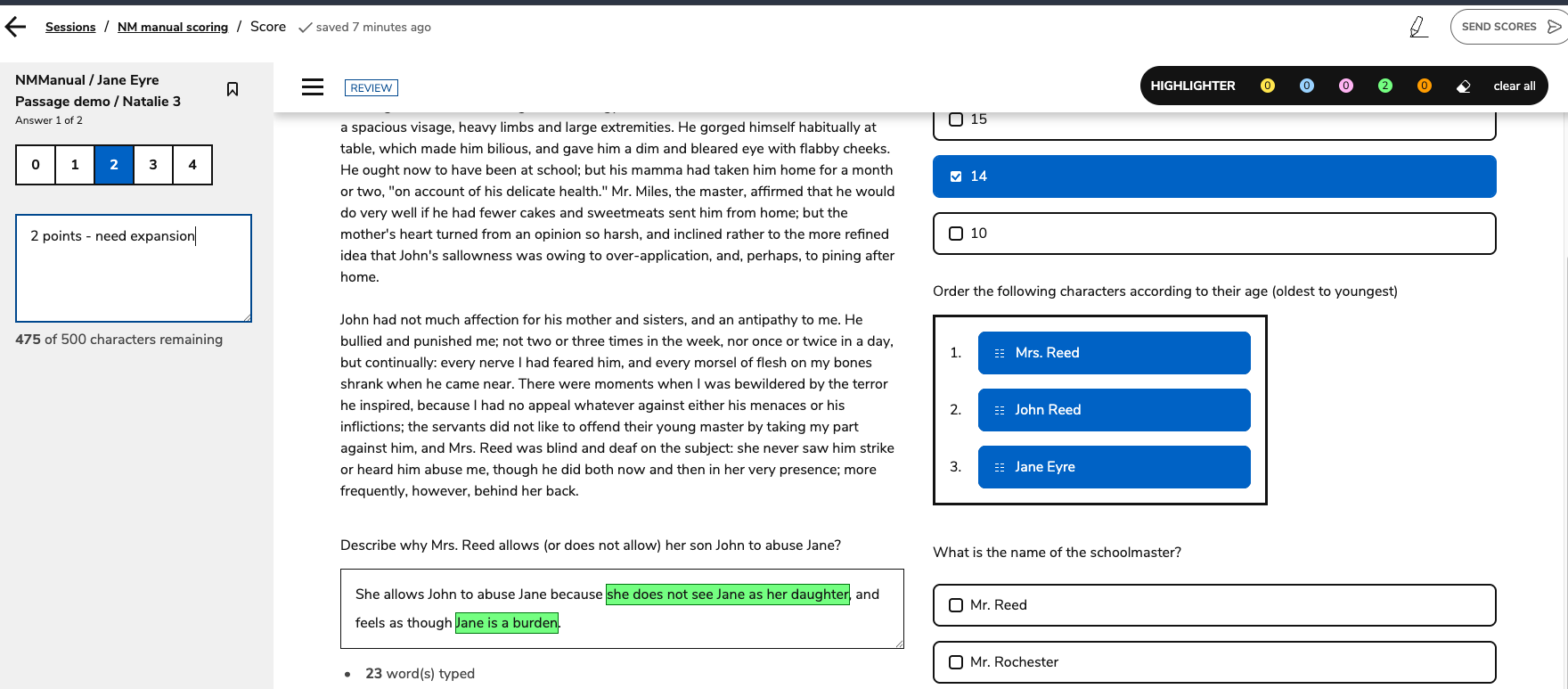Click the drag handle on Jane Eyre
The height and width of the screenshot is (689, 1568).
[x=1000, y=467]
